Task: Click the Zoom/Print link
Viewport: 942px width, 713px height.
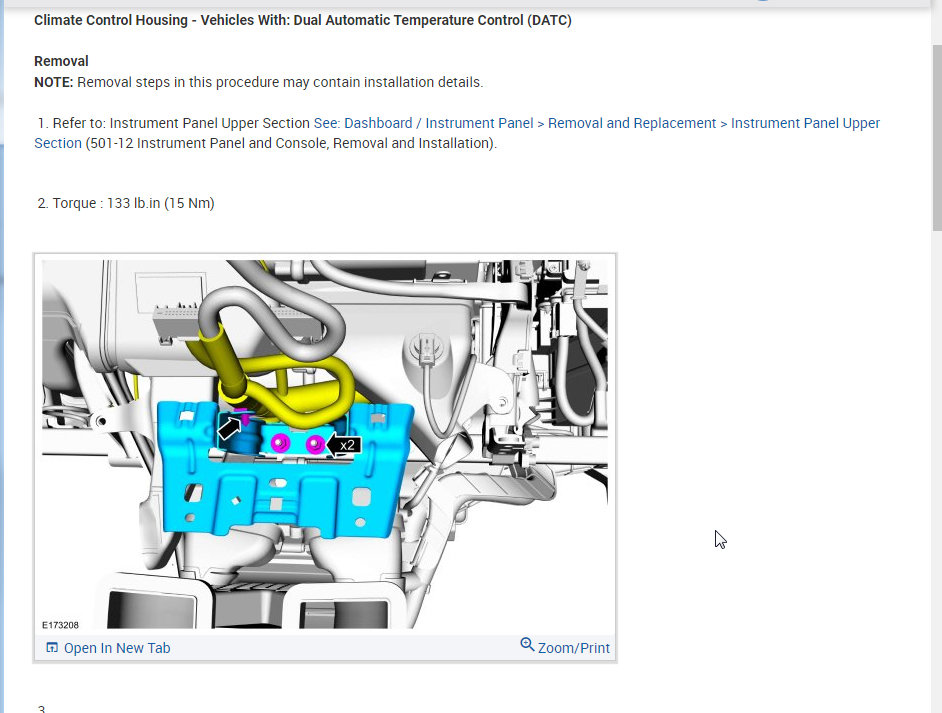Action: click(574, 648)
